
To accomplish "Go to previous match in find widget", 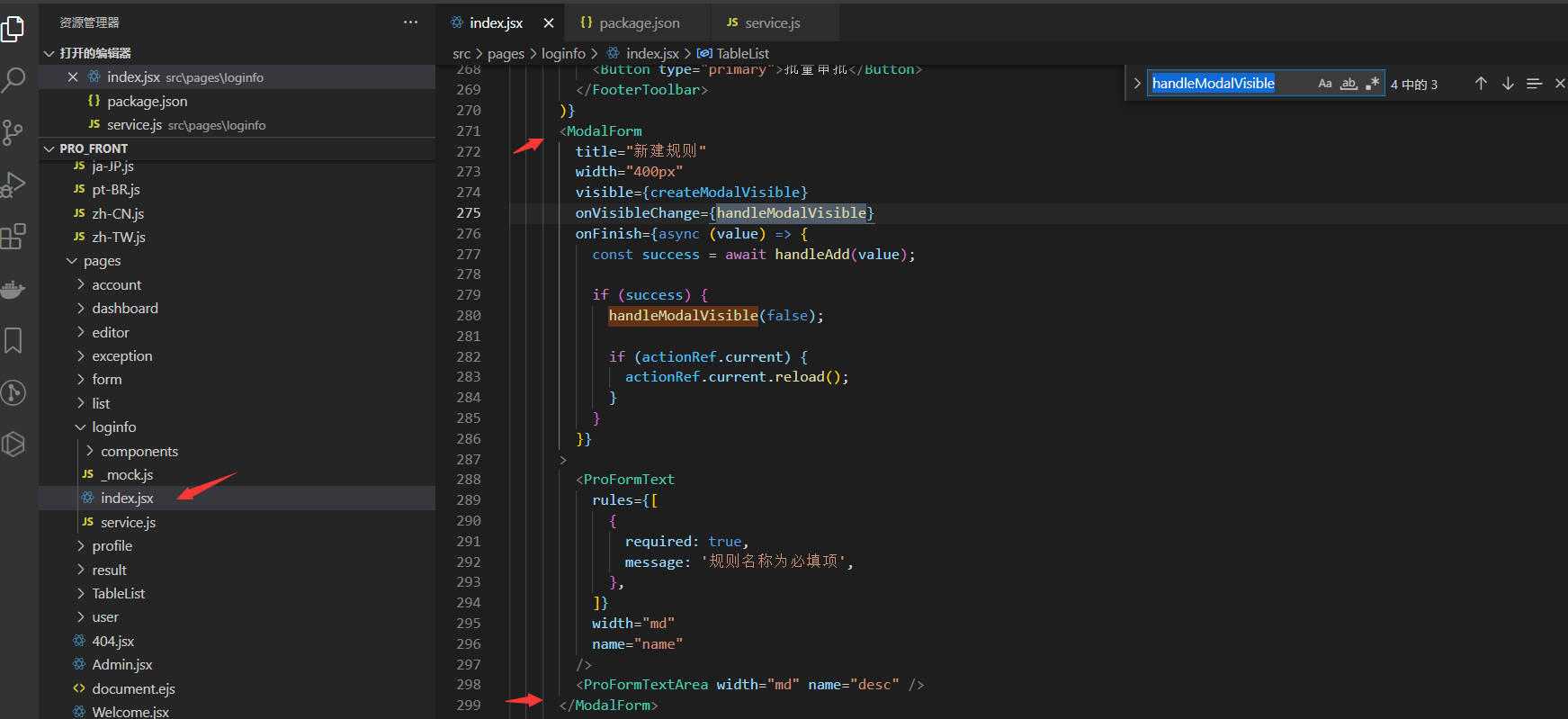I will (x=1481, y=84).
